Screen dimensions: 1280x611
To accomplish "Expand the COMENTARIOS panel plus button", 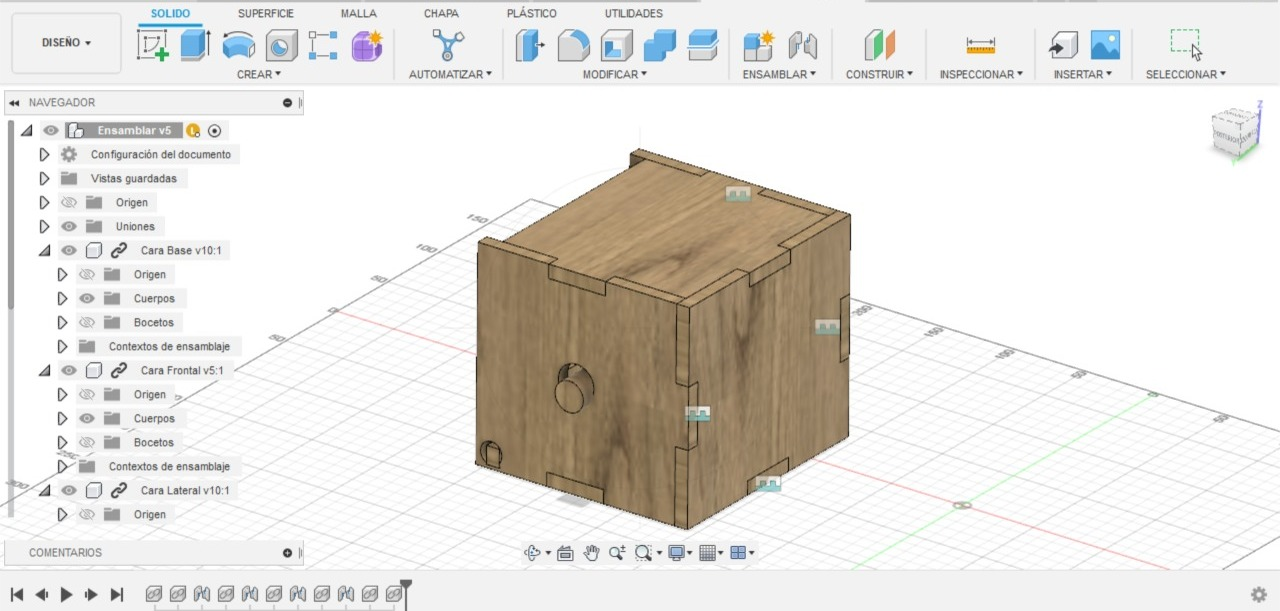I will tap(287, 552).
